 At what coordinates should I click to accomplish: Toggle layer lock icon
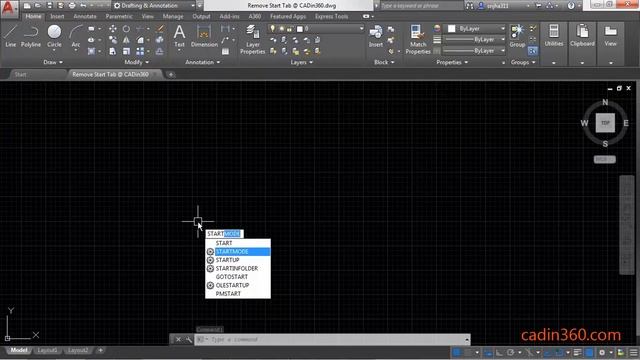[289, 29]
